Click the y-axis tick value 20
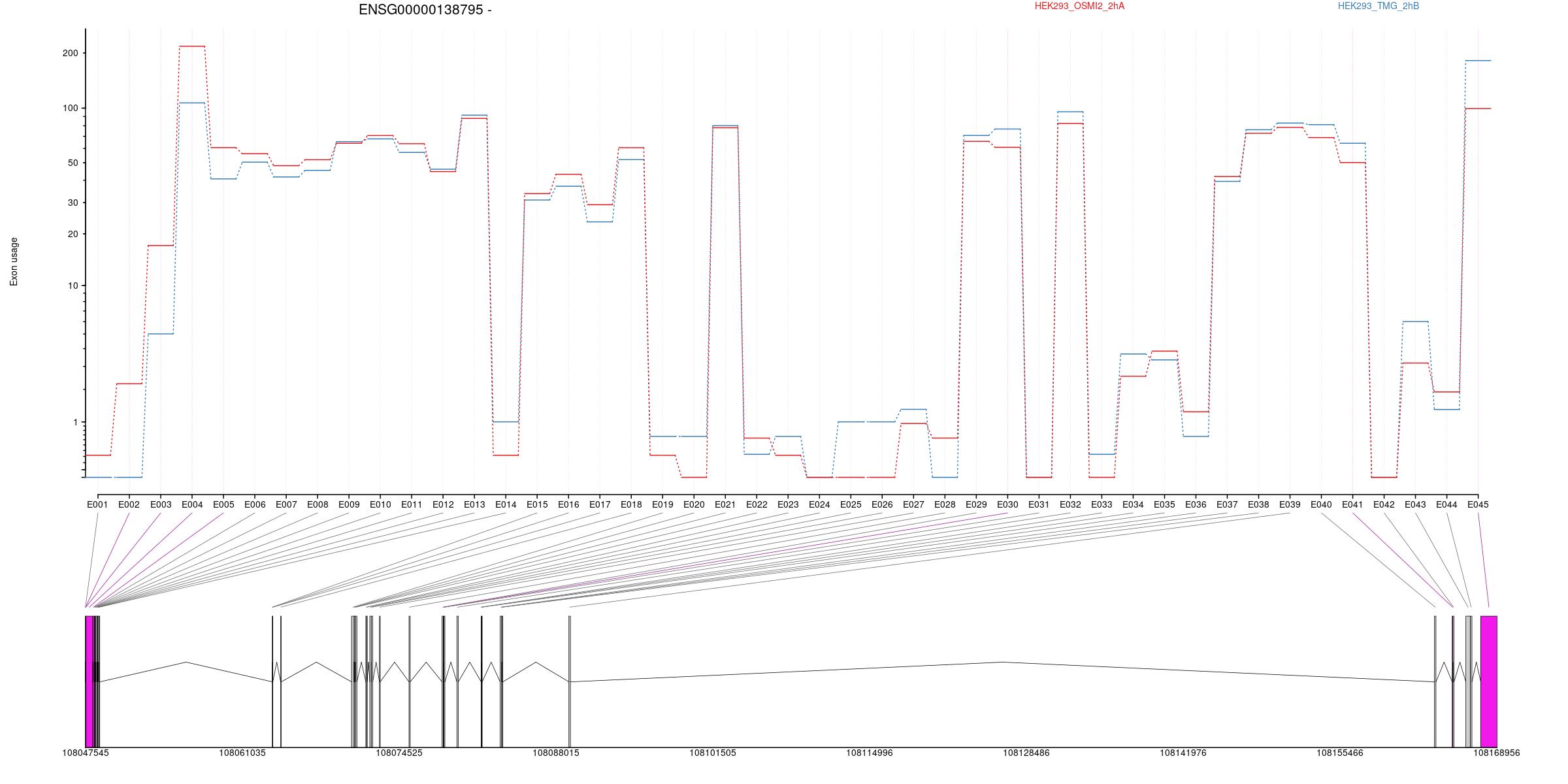This screenshot has width=1568, height=784. click(x=72, y=234)
